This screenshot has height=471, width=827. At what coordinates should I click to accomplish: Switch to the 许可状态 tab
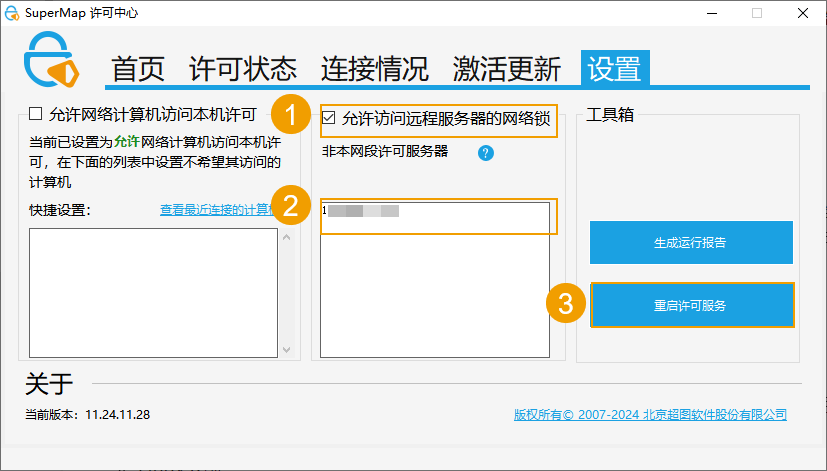tap(243, 69)
